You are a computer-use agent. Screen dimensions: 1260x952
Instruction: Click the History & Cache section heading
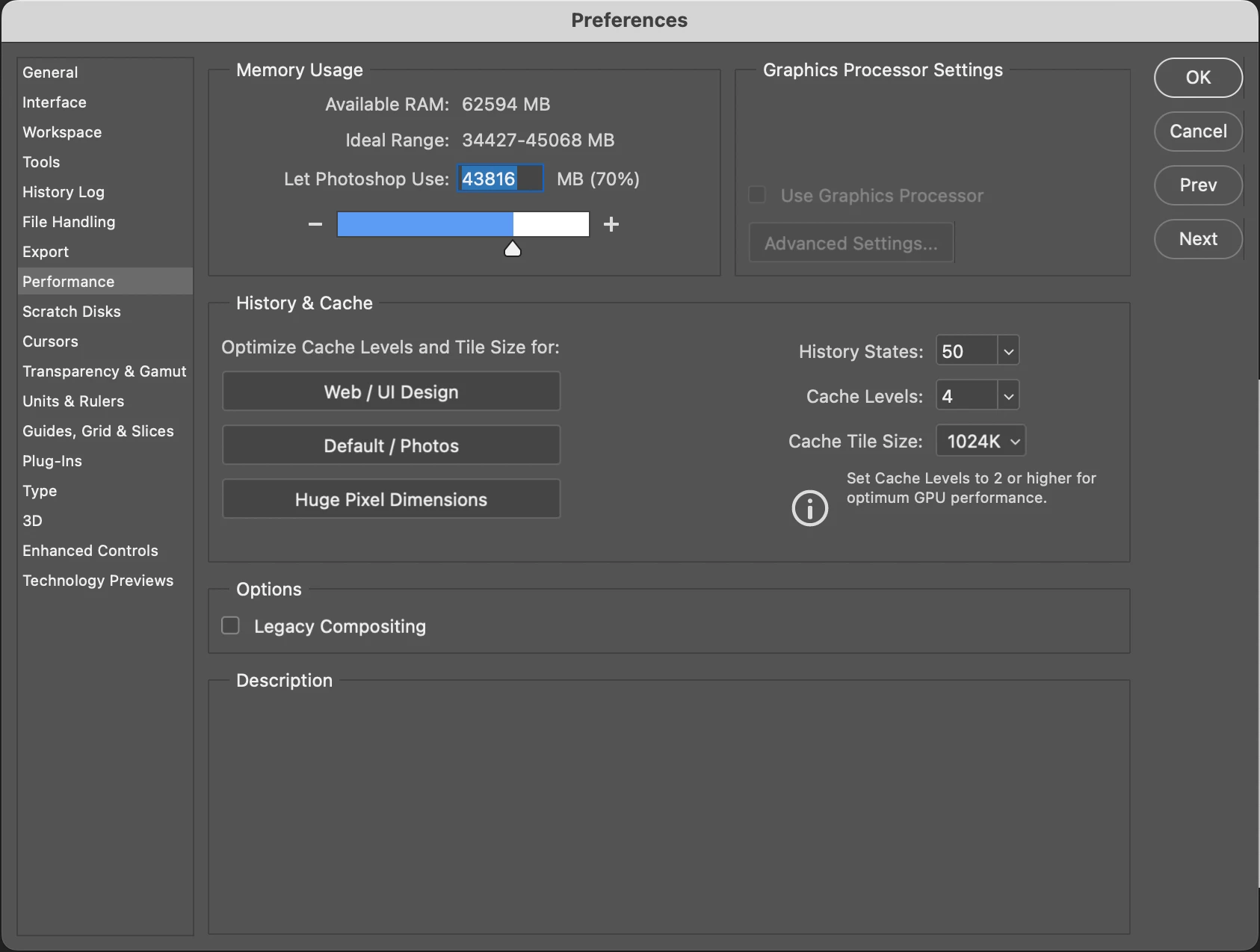pyautogui.click(x=304, y=303)
